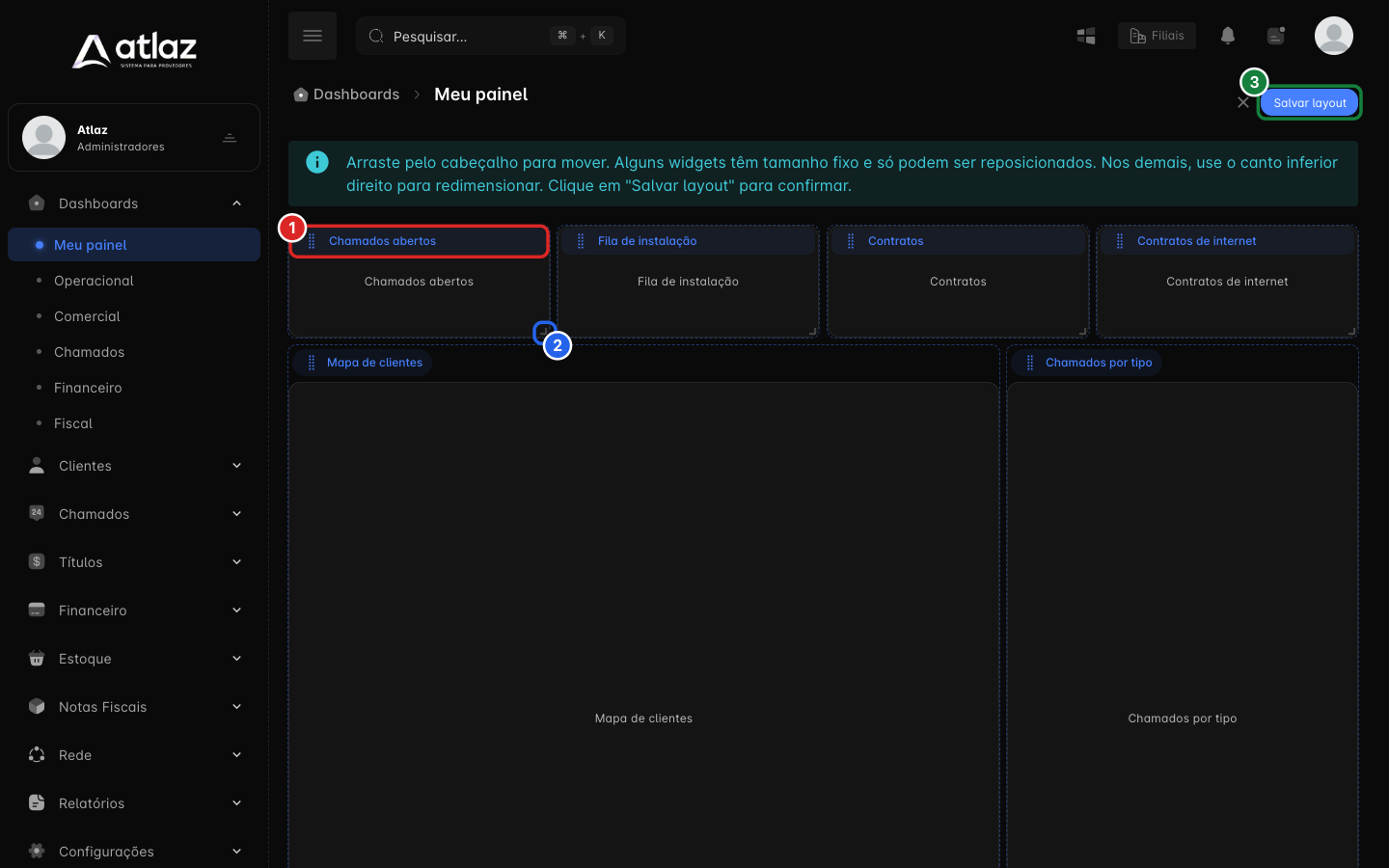
Task: Click the Clientes person icon in sidebar
Action: [x=37, y=466]
